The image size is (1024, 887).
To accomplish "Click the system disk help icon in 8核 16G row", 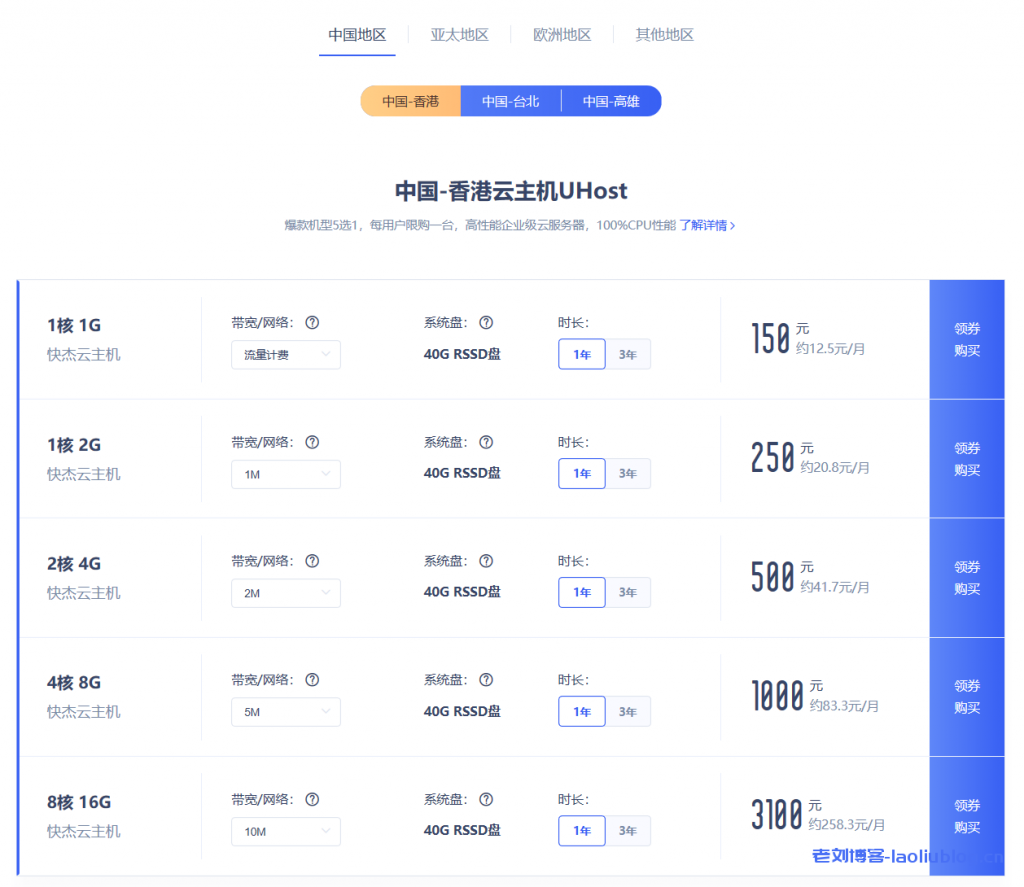I will click(486, 799).
